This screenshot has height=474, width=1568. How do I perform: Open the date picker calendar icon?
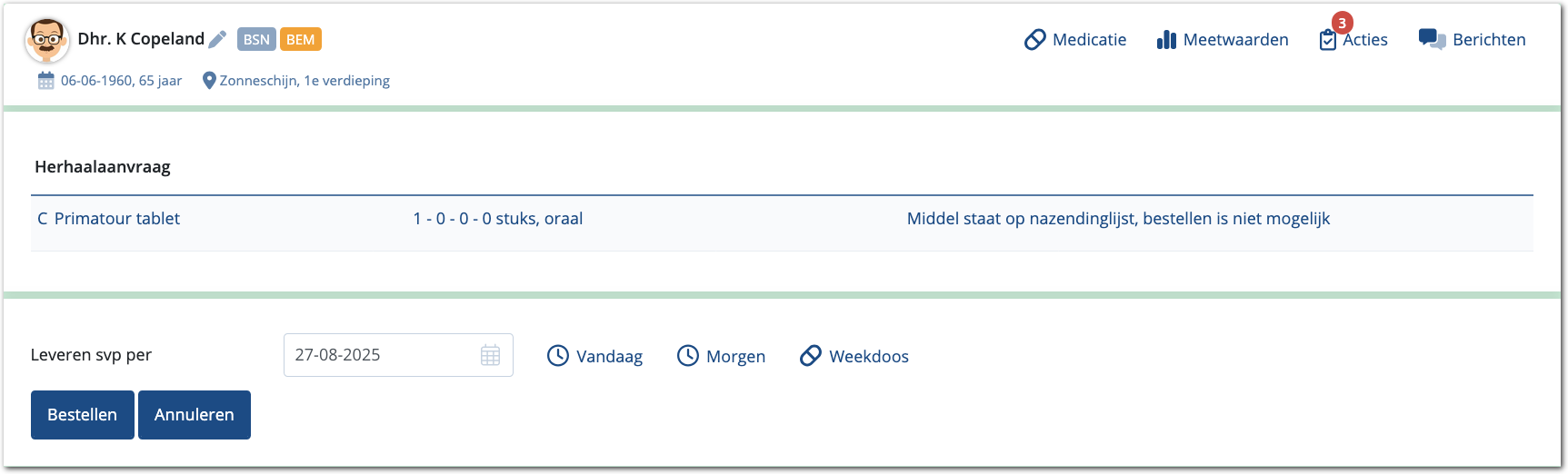[x=490, y=355]
